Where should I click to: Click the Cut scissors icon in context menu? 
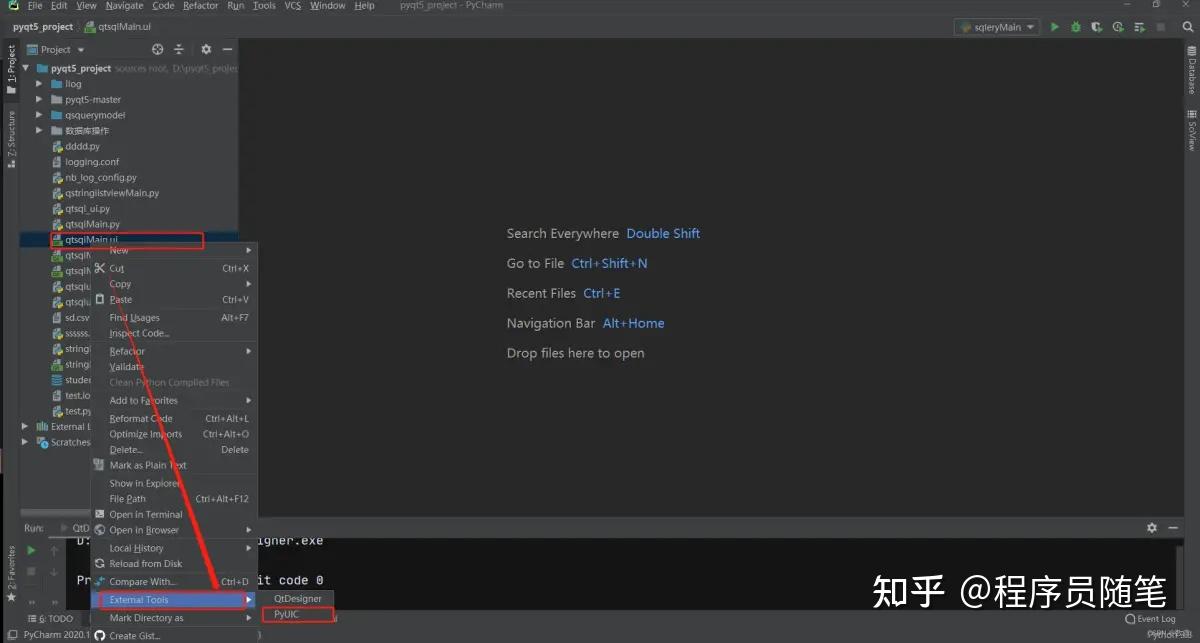click(x=100, y=268)
